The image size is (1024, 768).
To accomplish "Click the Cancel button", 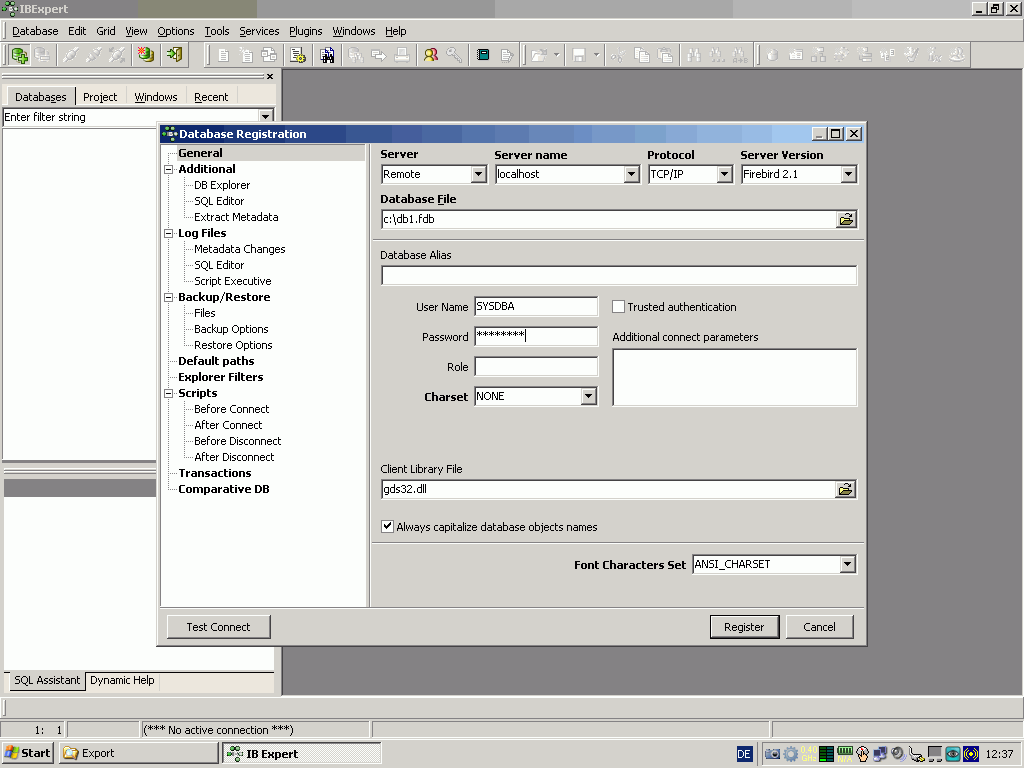I will (x=819, y=627).
